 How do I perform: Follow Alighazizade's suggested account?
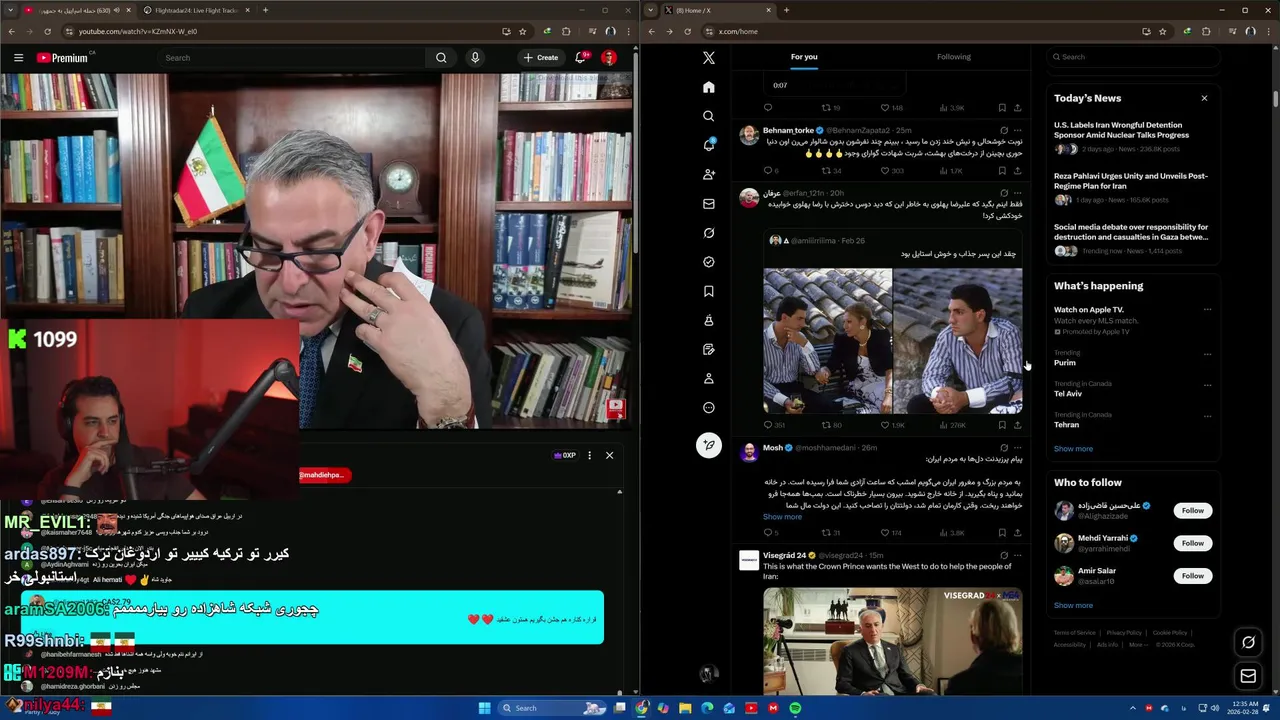(1192, 510)
